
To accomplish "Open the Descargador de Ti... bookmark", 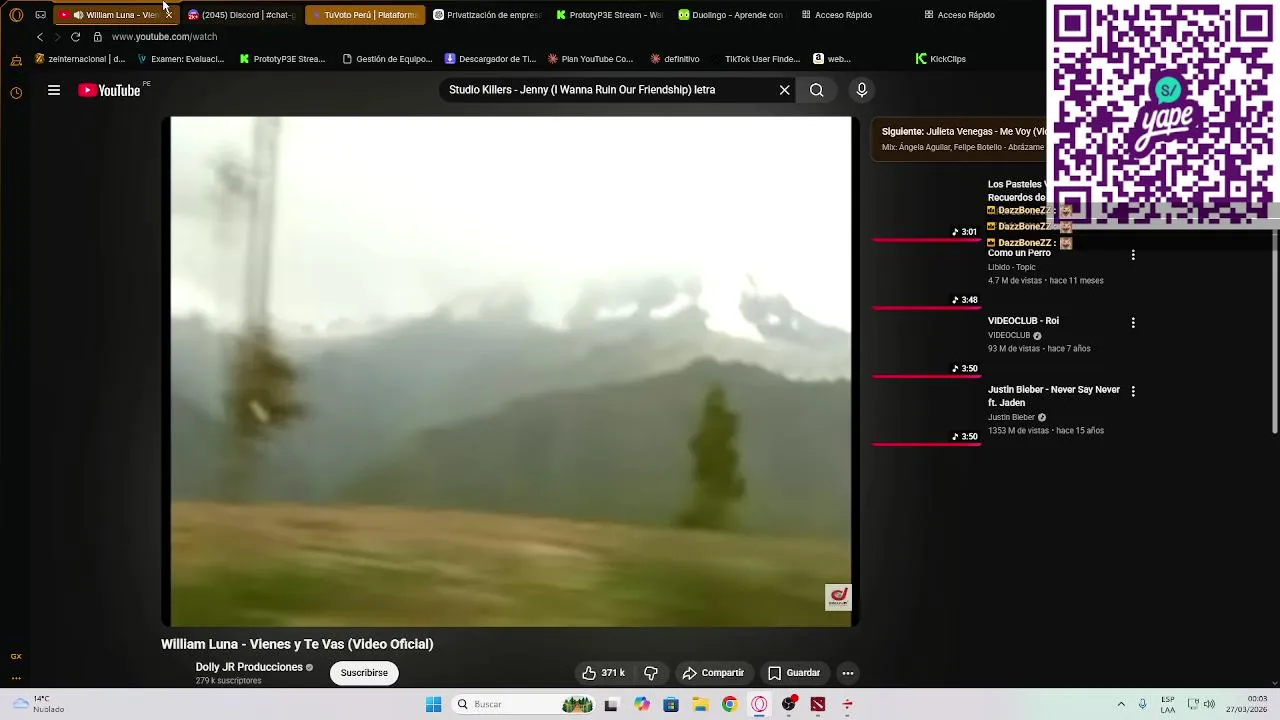I will click(490, 59).
